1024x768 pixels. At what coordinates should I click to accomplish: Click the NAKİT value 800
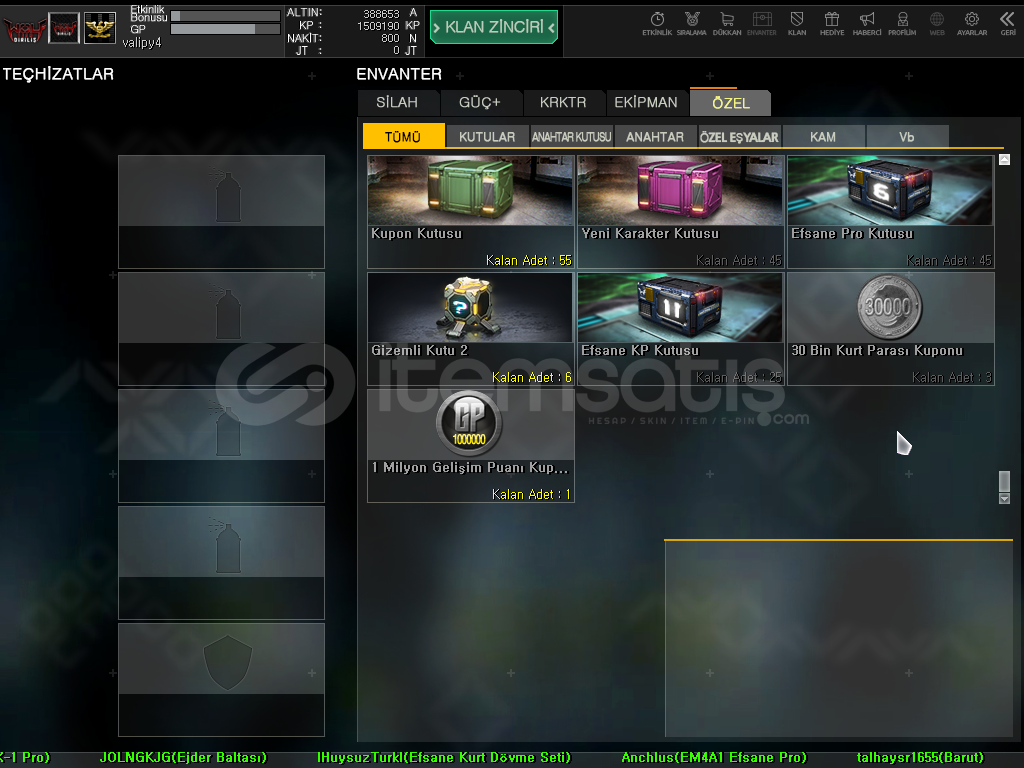(391, 39)
